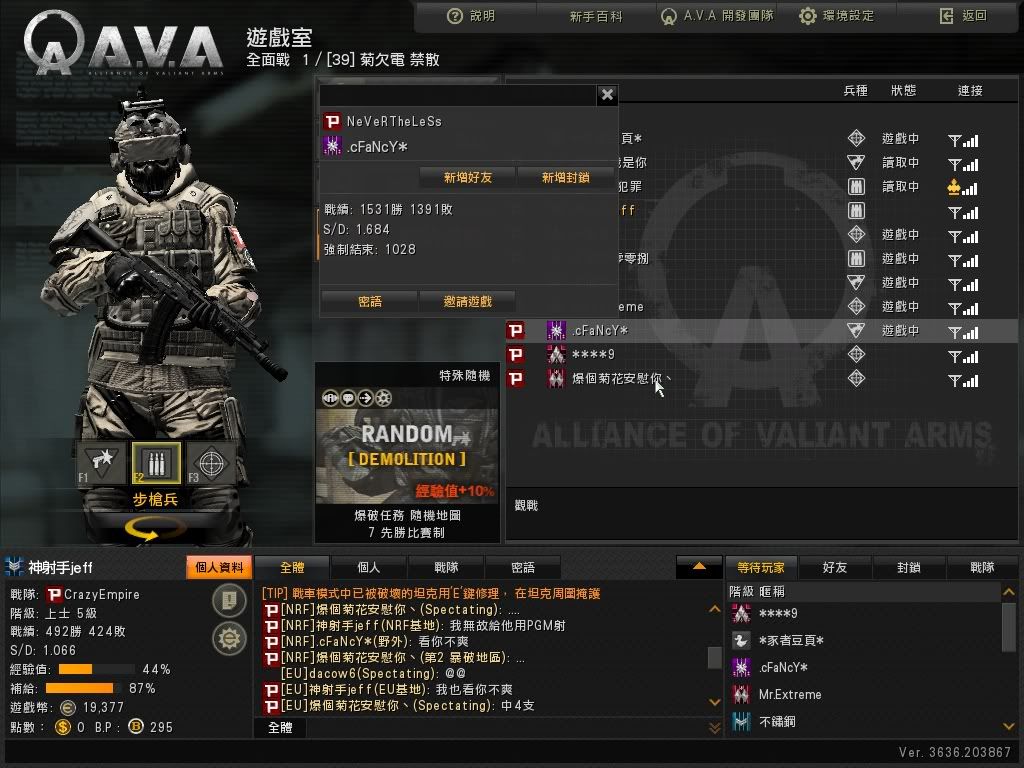Select the F2 rifleman class icon

(156, 462)
